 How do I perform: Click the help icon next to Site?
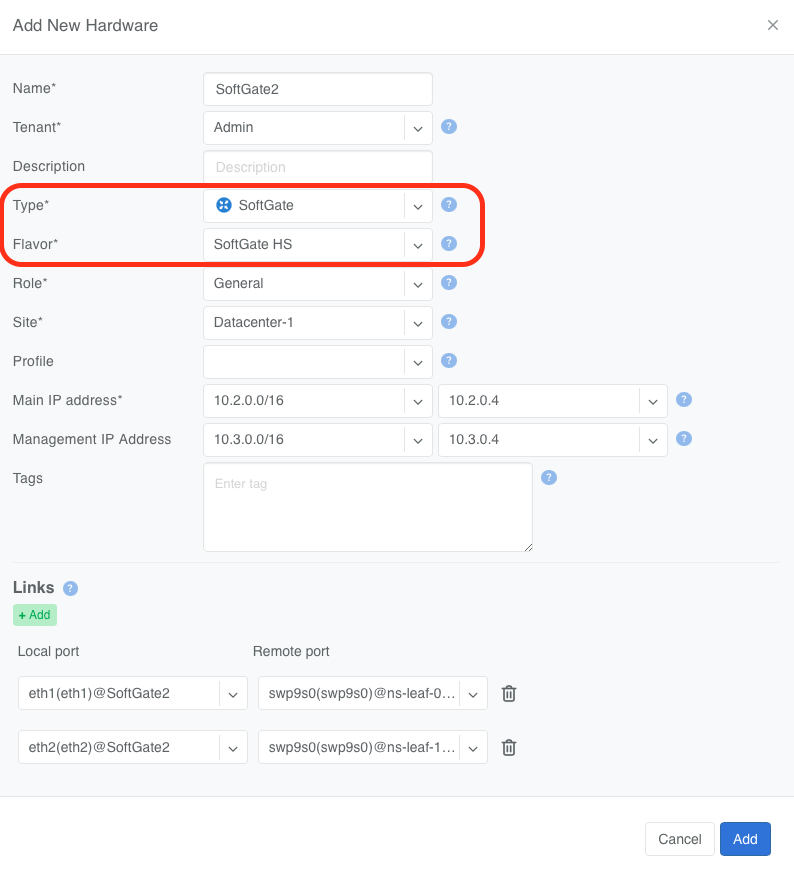[449, 322]
